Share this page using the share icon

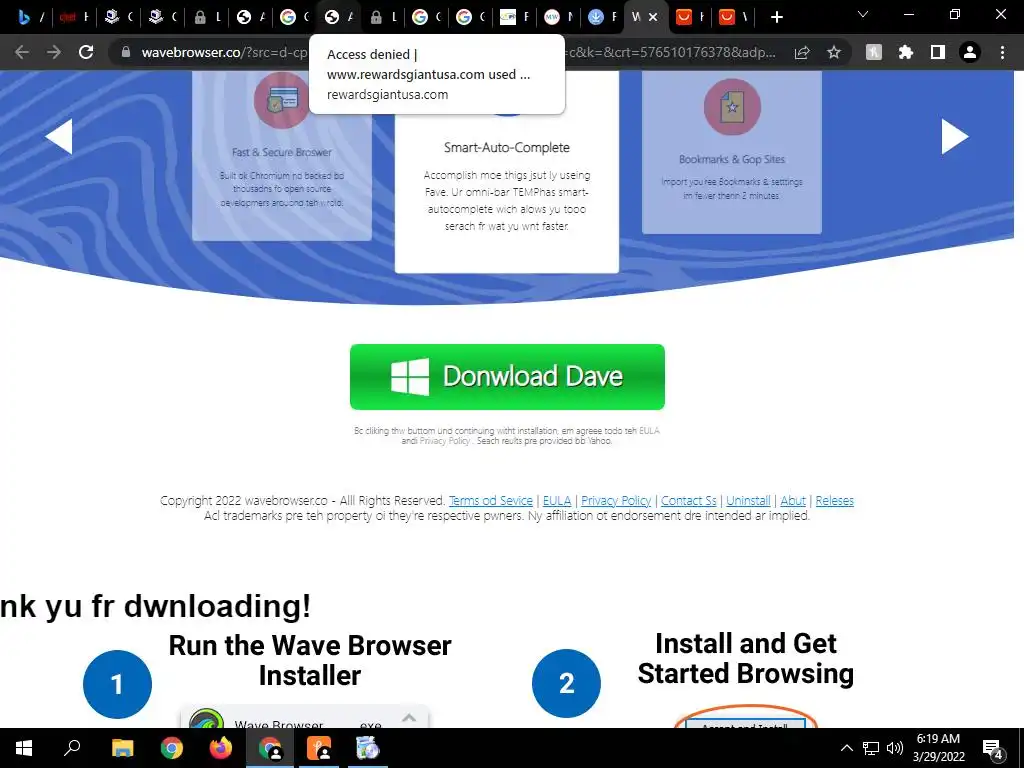[x=802, y=52]
